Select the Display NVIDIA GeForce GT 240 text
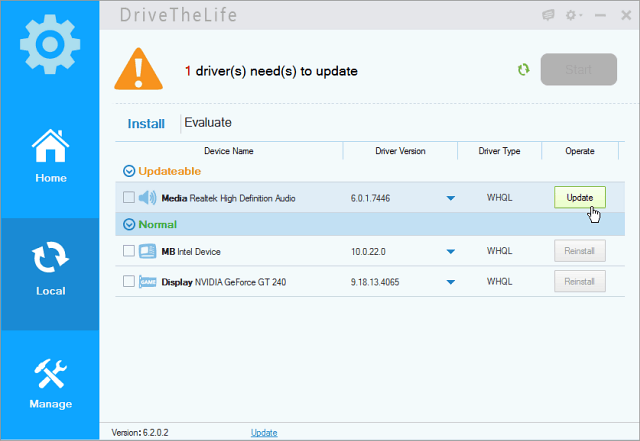640x441 pixels. [x=224, y=282]
